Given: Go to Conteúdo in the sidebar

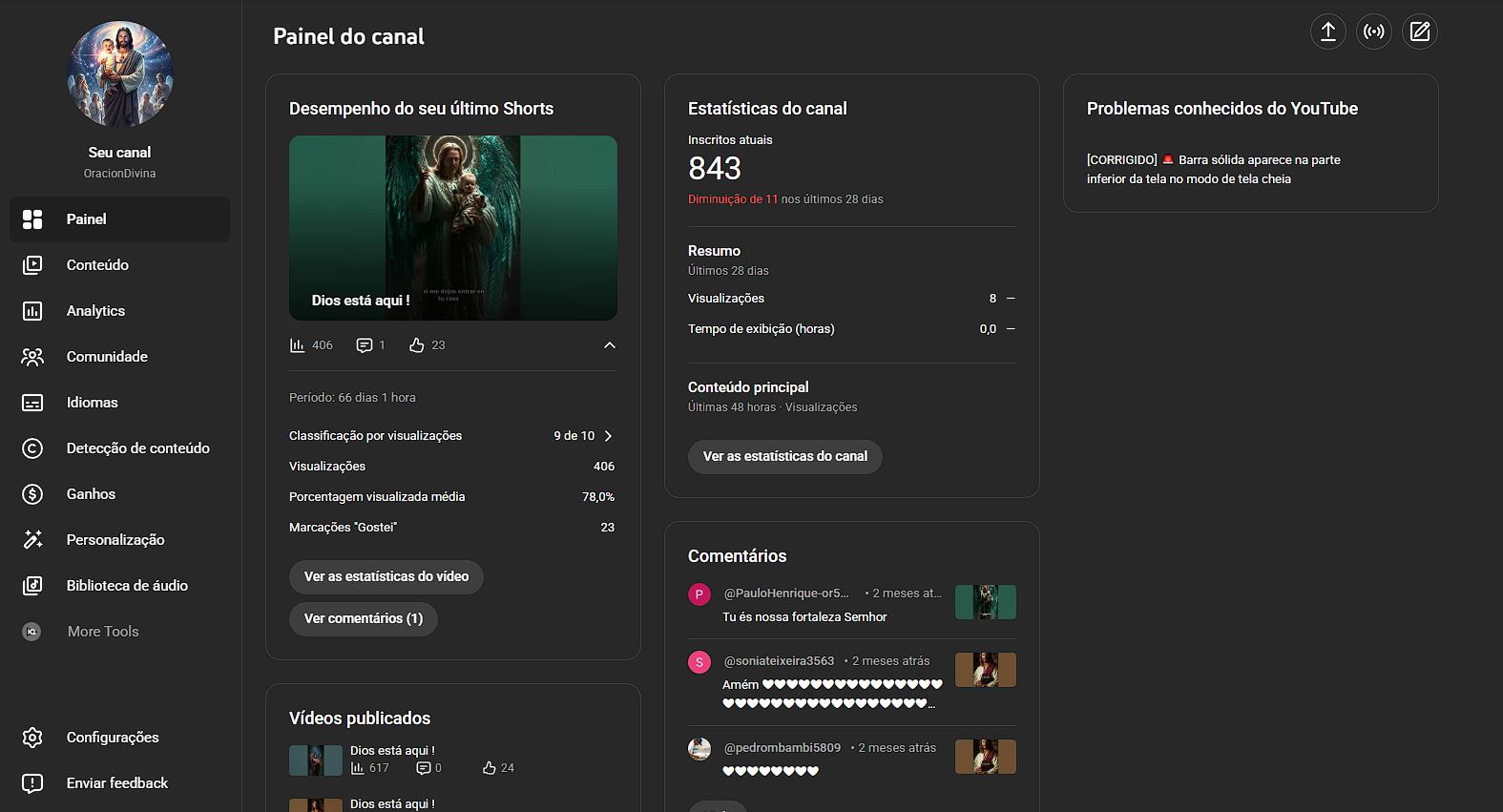Looking at the screenshot, I should [x=120, y=265].
